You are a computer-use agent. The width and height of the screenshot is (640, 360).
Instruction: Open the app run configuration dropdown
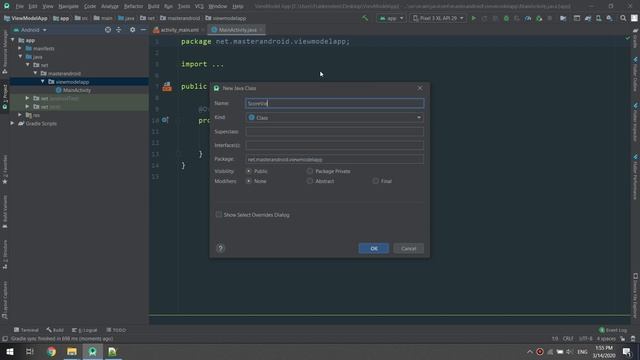click(391, 18)
